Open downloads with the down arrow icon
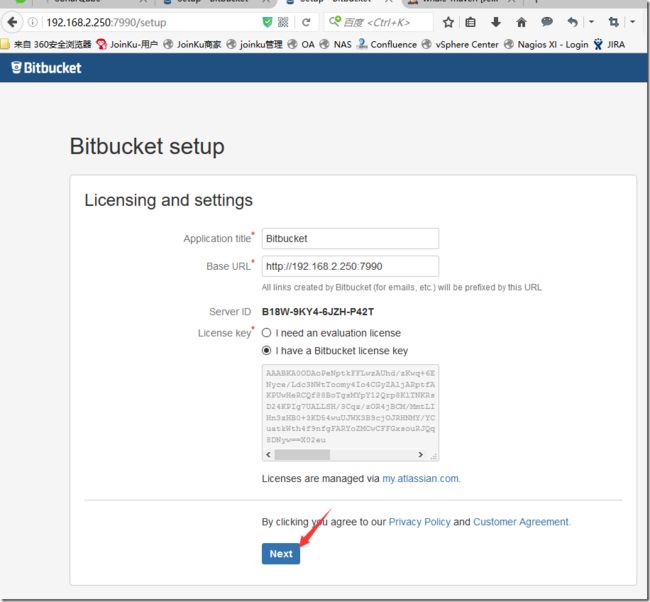This screenshot has height=602, width=650. tap(495, 22)
